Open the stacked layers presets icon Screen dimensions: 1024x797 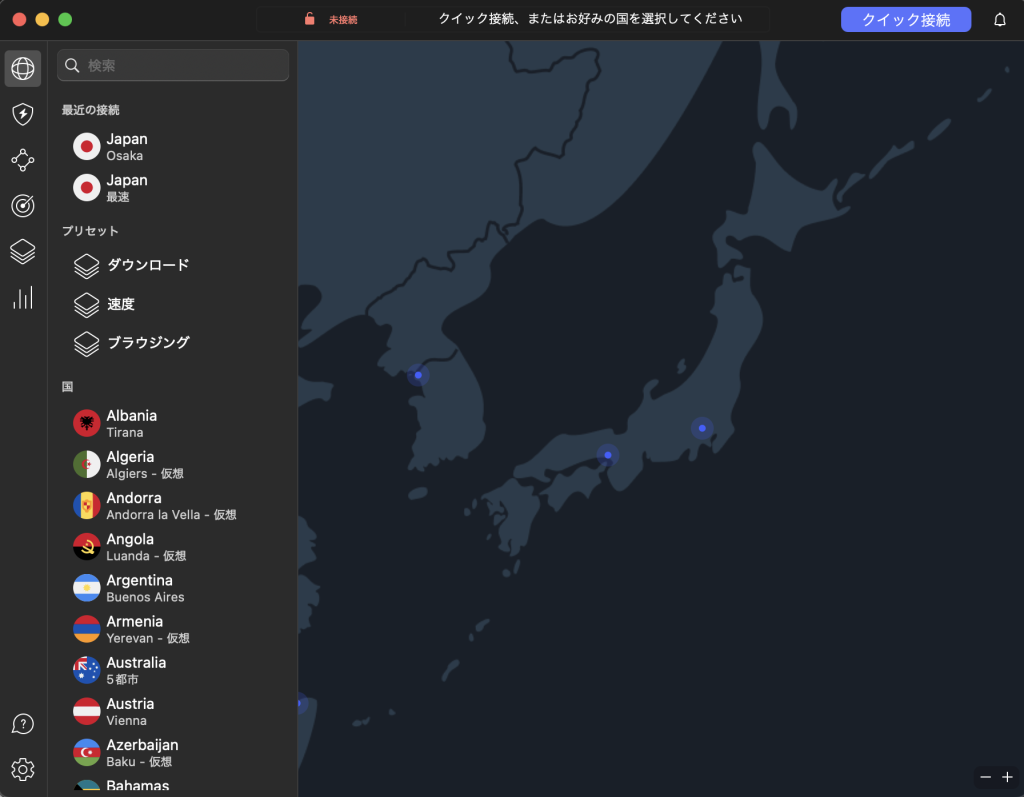pos(23,251)
